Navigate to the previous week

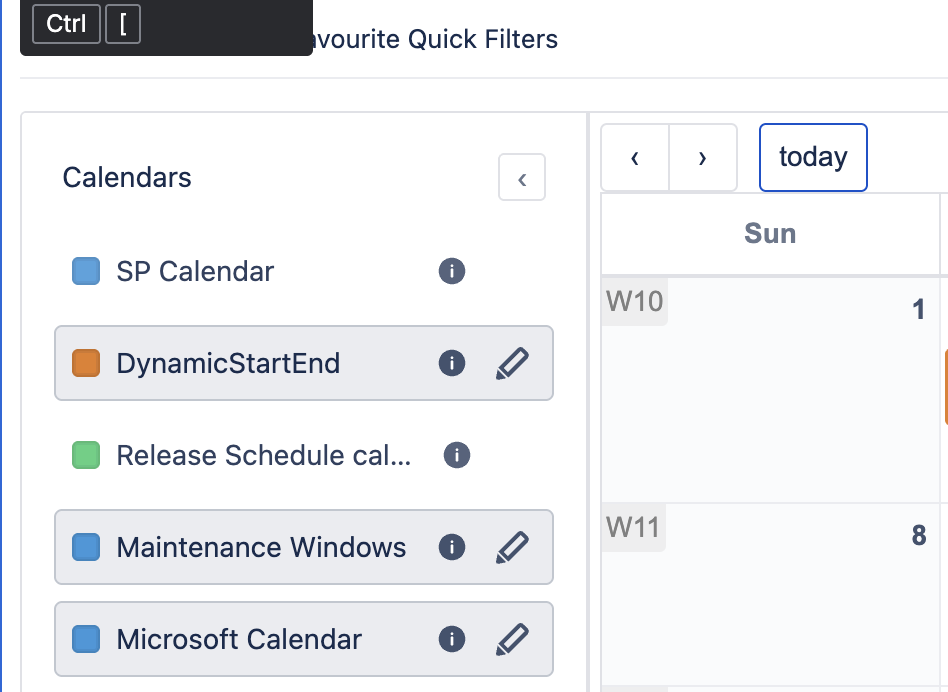click(635, 157)
